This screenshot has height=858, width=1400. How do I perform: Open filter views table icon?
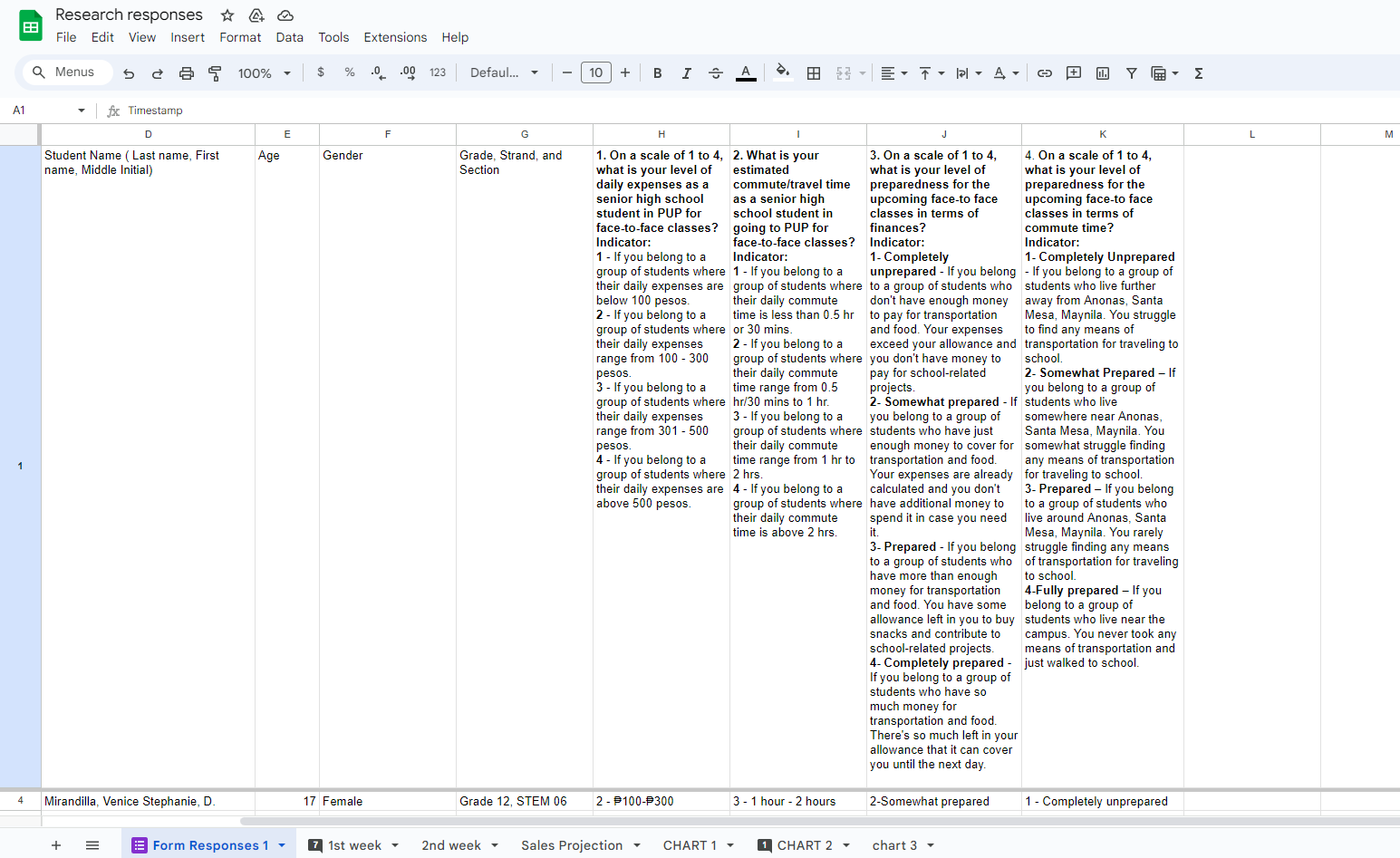pos(1164,73)
